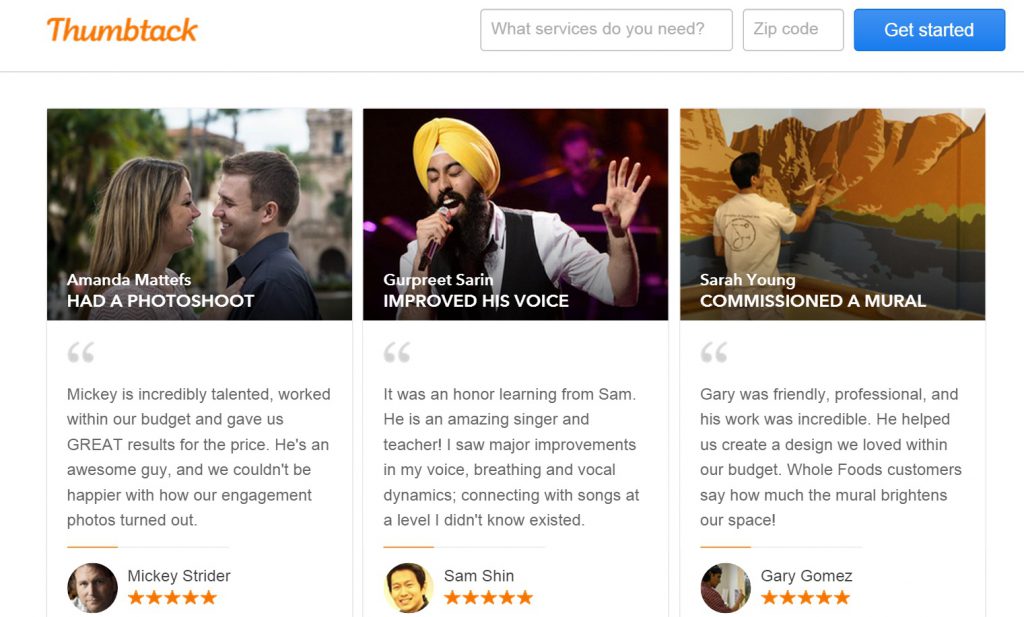Image resolution: width=1024 pixels, height=617 pixels.
Task: Open Mickey Strider's profile name link
Action: click(179, 575)
